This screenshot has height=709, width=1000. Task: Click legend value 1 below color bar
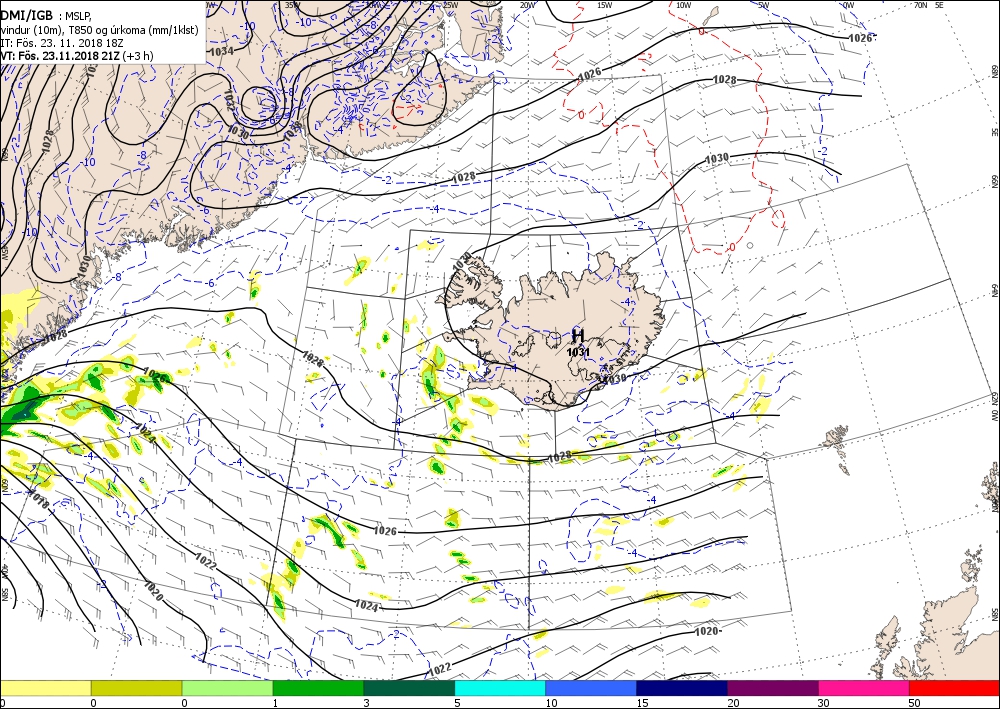tap(275, 703)
